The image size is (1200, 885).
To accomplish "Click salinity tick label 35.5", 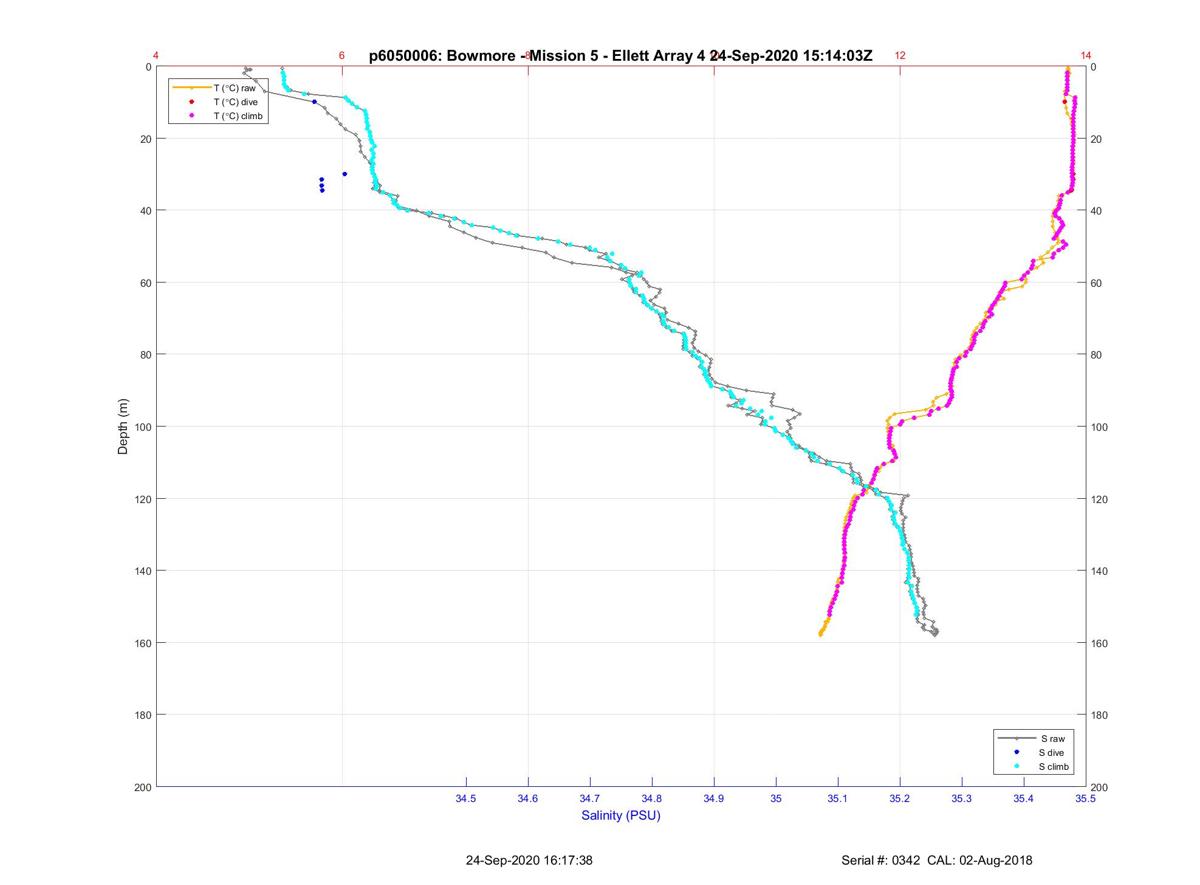I will tap(1085, 799).
